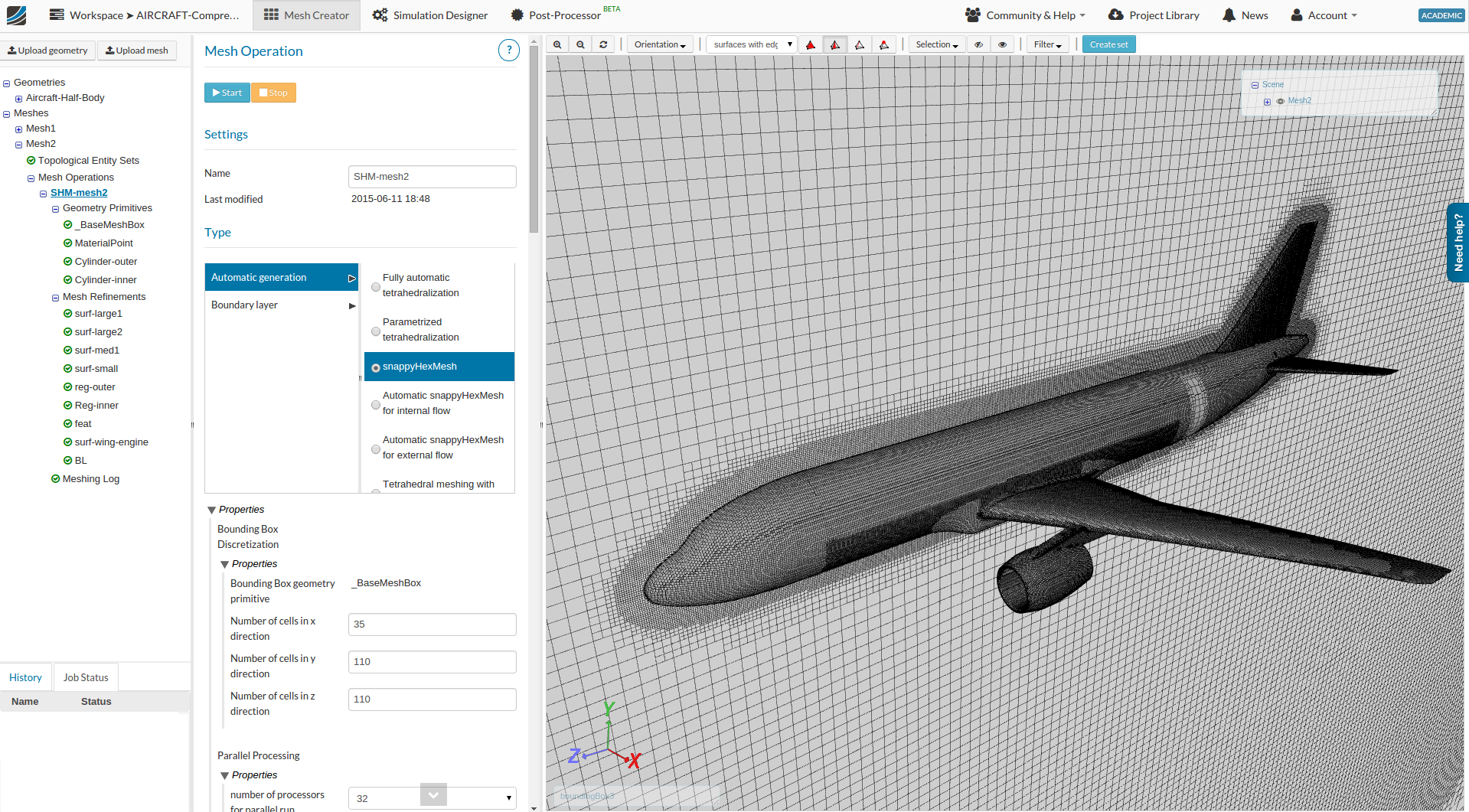Choose Fully automatic tetrahedralization option

pos(375,286)
